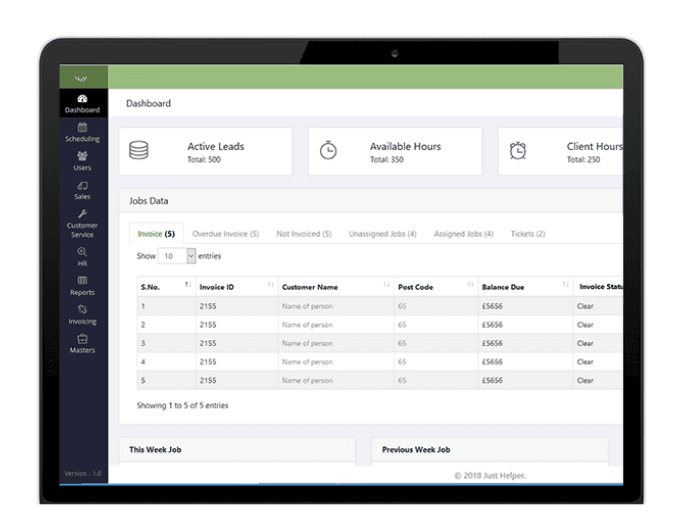Click Total: 250 under Client Hours
The width and height of the screenshot is (685, 527).
tap(583, 159)
